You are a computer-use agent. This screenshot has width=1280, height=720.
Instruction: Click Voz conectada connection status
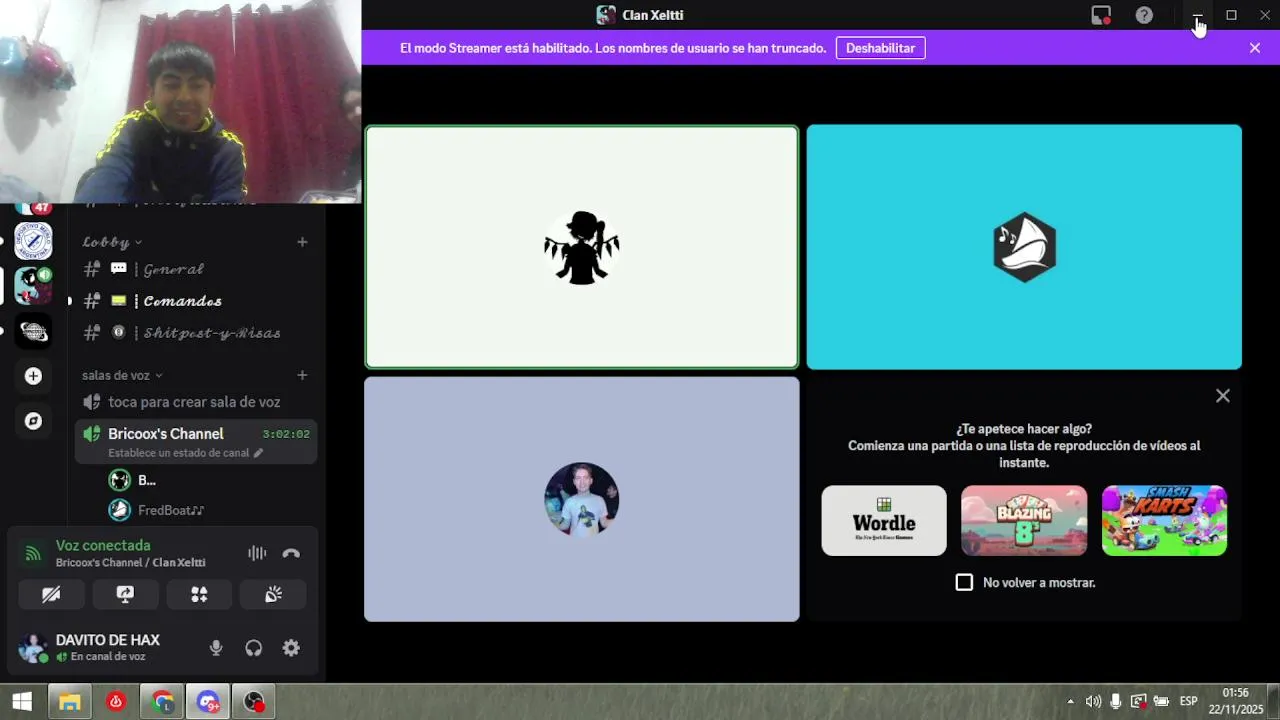[x=103, y=545]
